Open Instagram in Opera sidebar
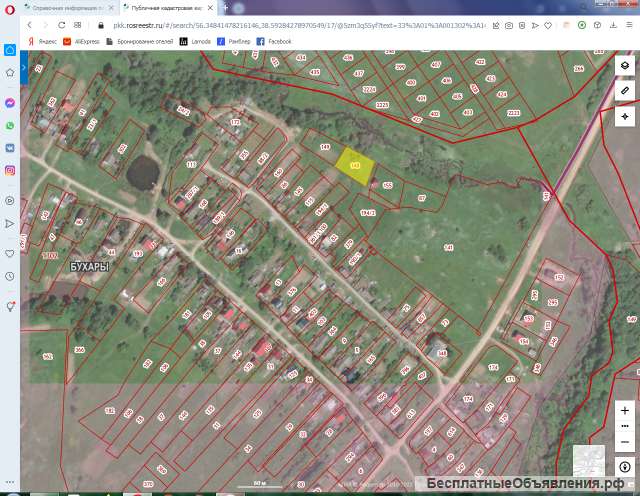This screenshot has width=640, height=496. point(10,171)
